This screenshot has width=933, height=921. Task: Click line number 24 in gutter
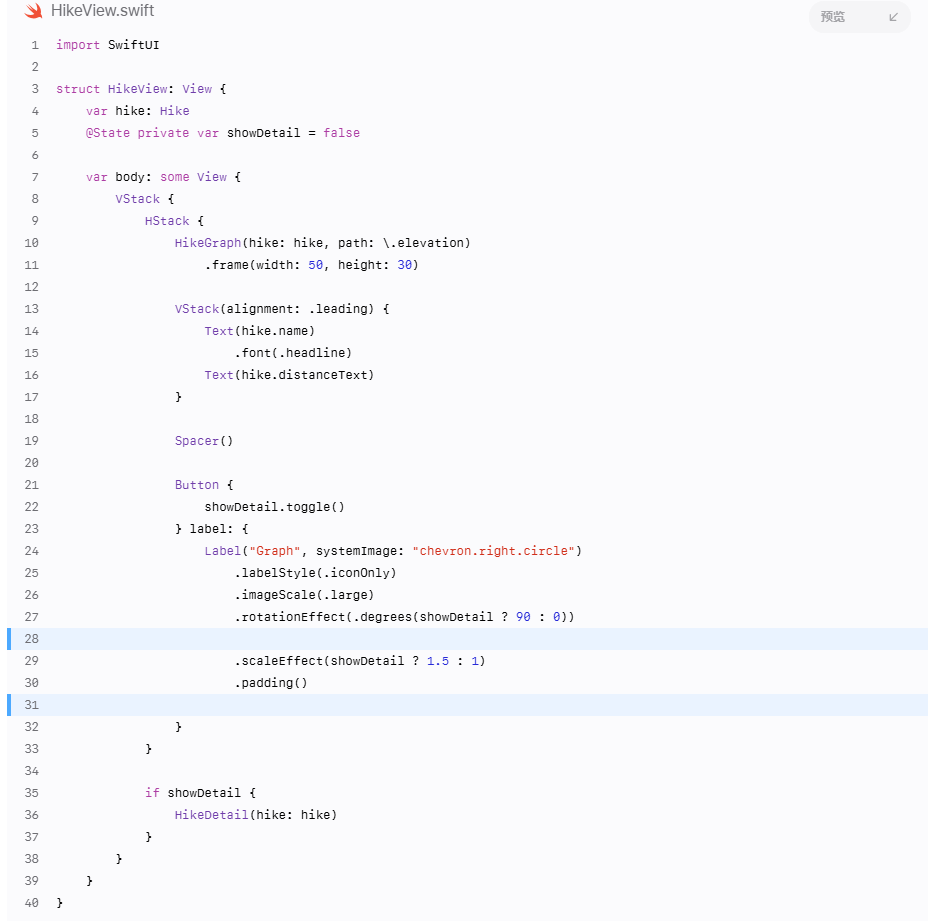(32, 552)
